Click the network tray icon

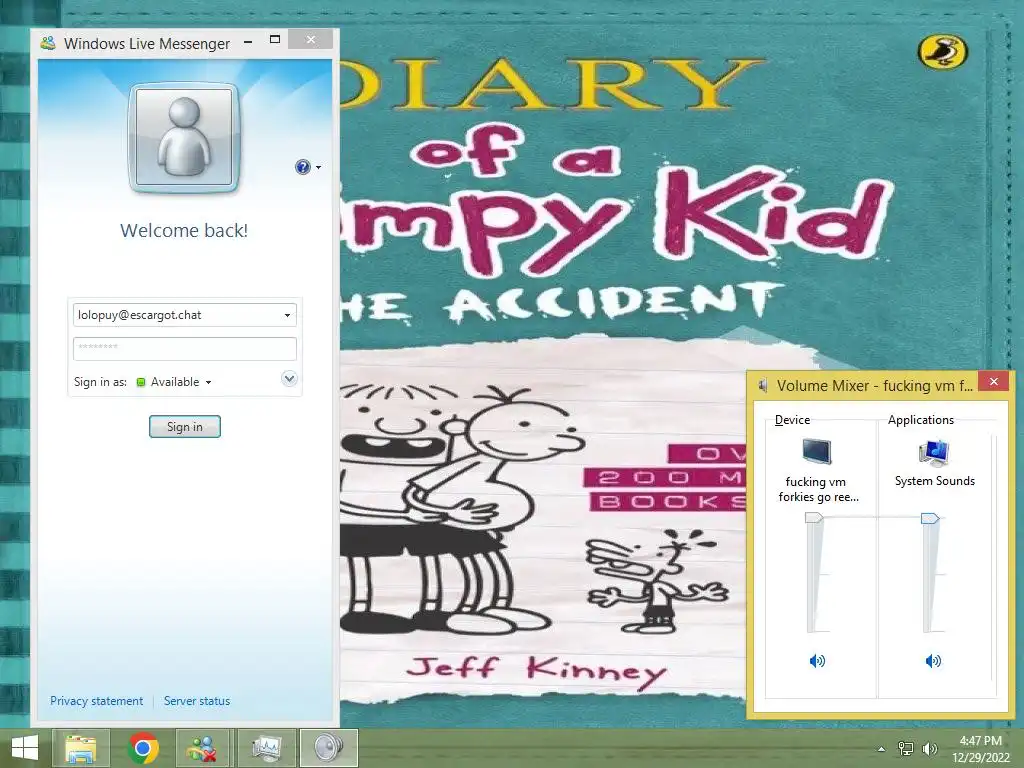(x=905, y=748)
